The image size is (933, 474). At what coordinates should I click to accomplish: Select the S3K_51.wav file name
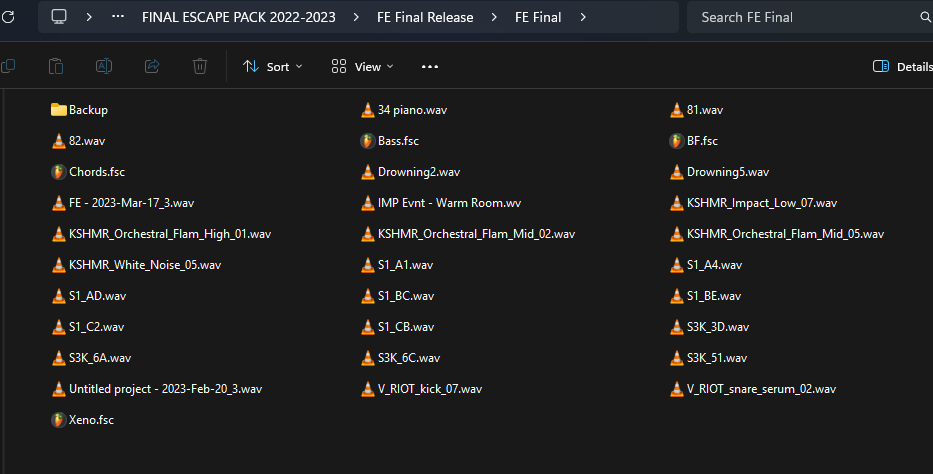pos(716,357)
